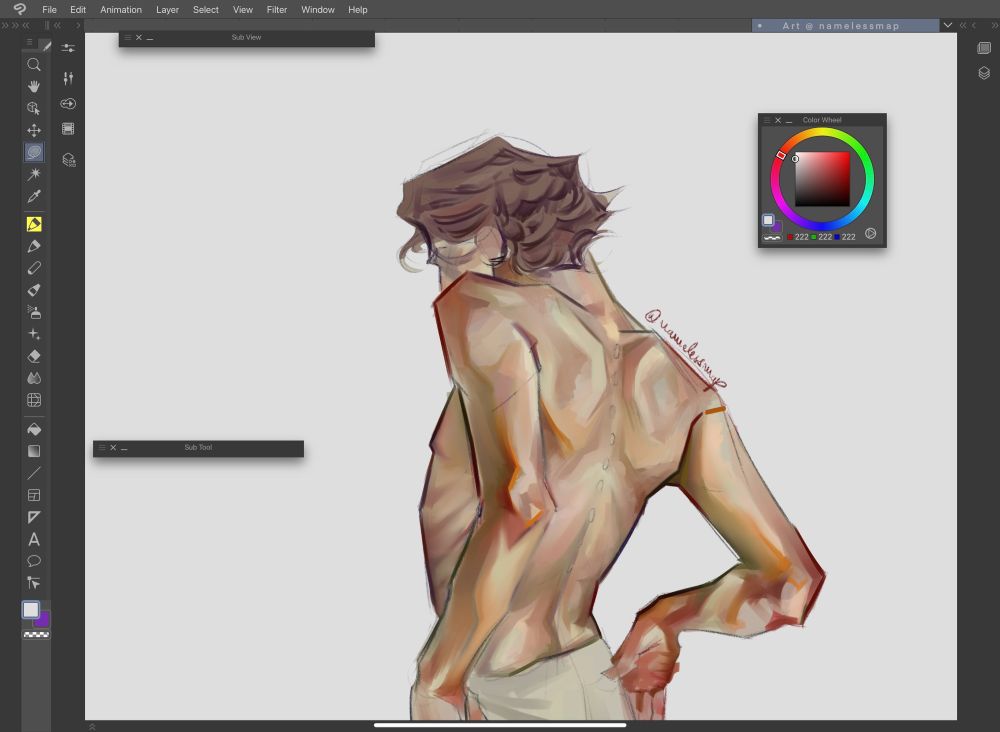The width and height of the screenshot is (1000, 732).
Task: Select the Move layer cross-arrows tool
Action: [34, 130]
